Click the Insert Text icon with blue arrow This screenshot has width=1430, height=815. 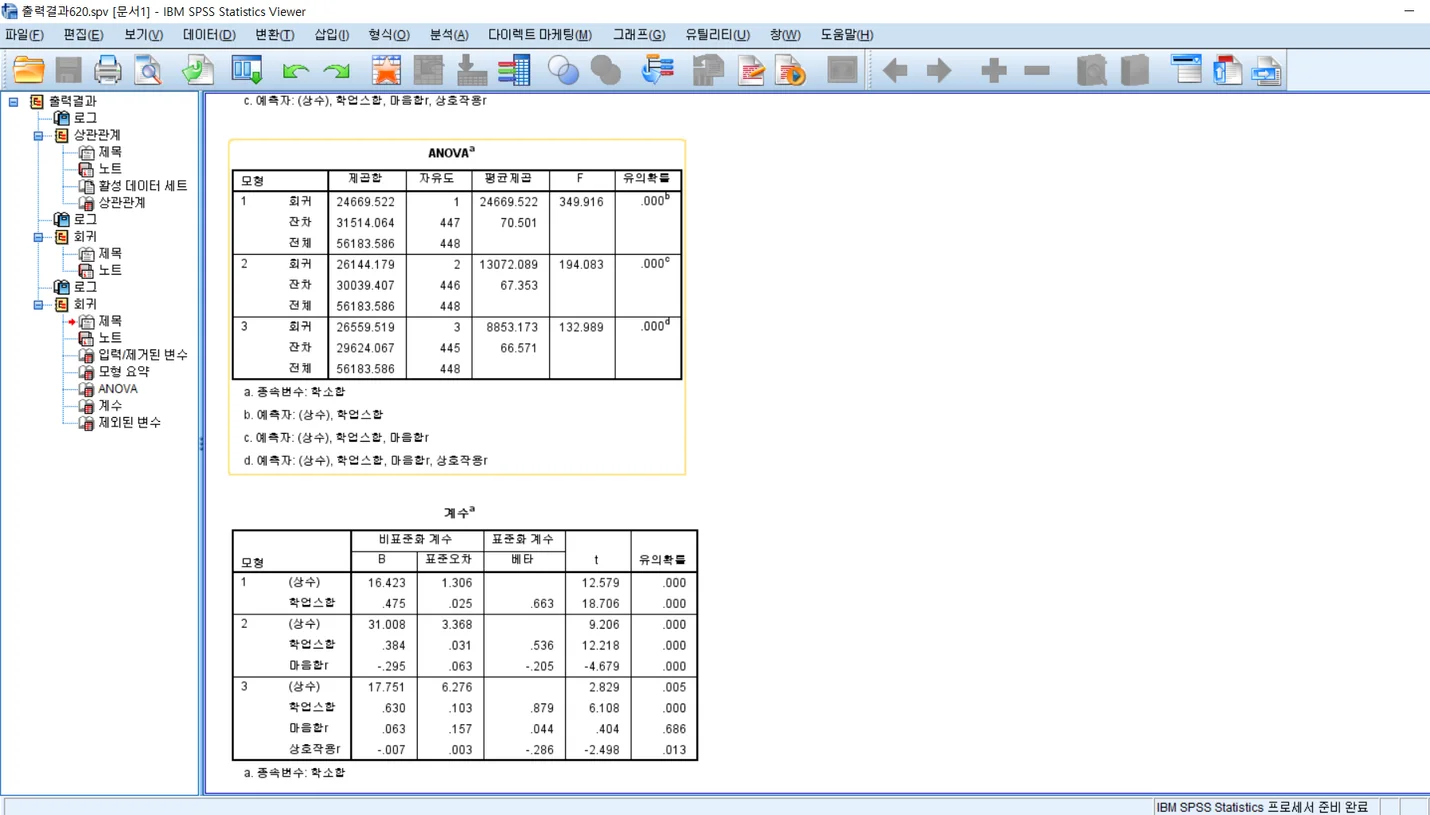coord(1267,70)
